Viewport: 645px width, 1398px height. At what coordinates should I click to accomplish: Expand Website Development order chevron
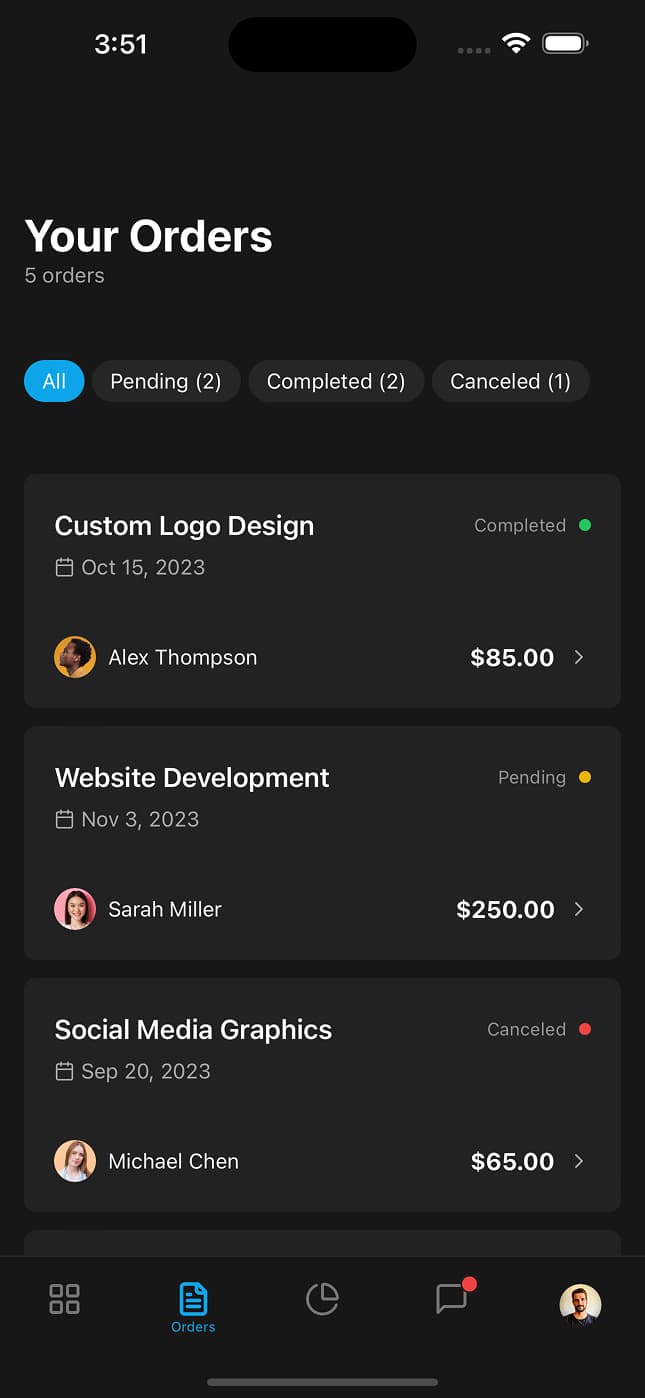point(579,909)
